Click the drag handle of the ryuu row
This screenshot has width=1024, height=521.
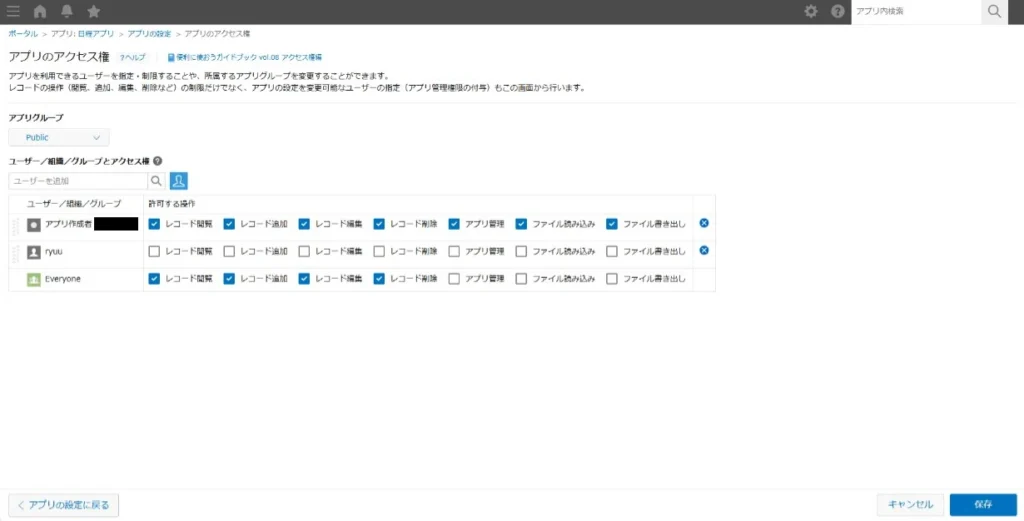click(16, 255)
